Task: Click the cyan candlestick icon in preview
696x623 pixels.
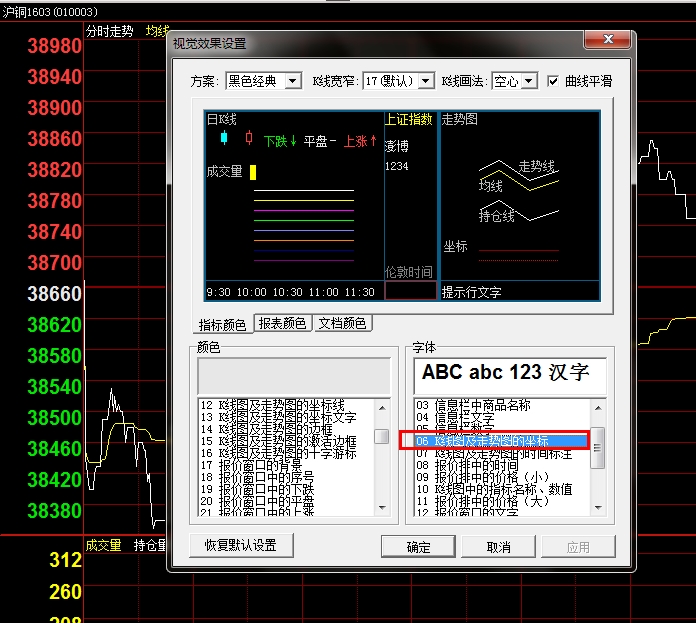Action: pos(223,138)
